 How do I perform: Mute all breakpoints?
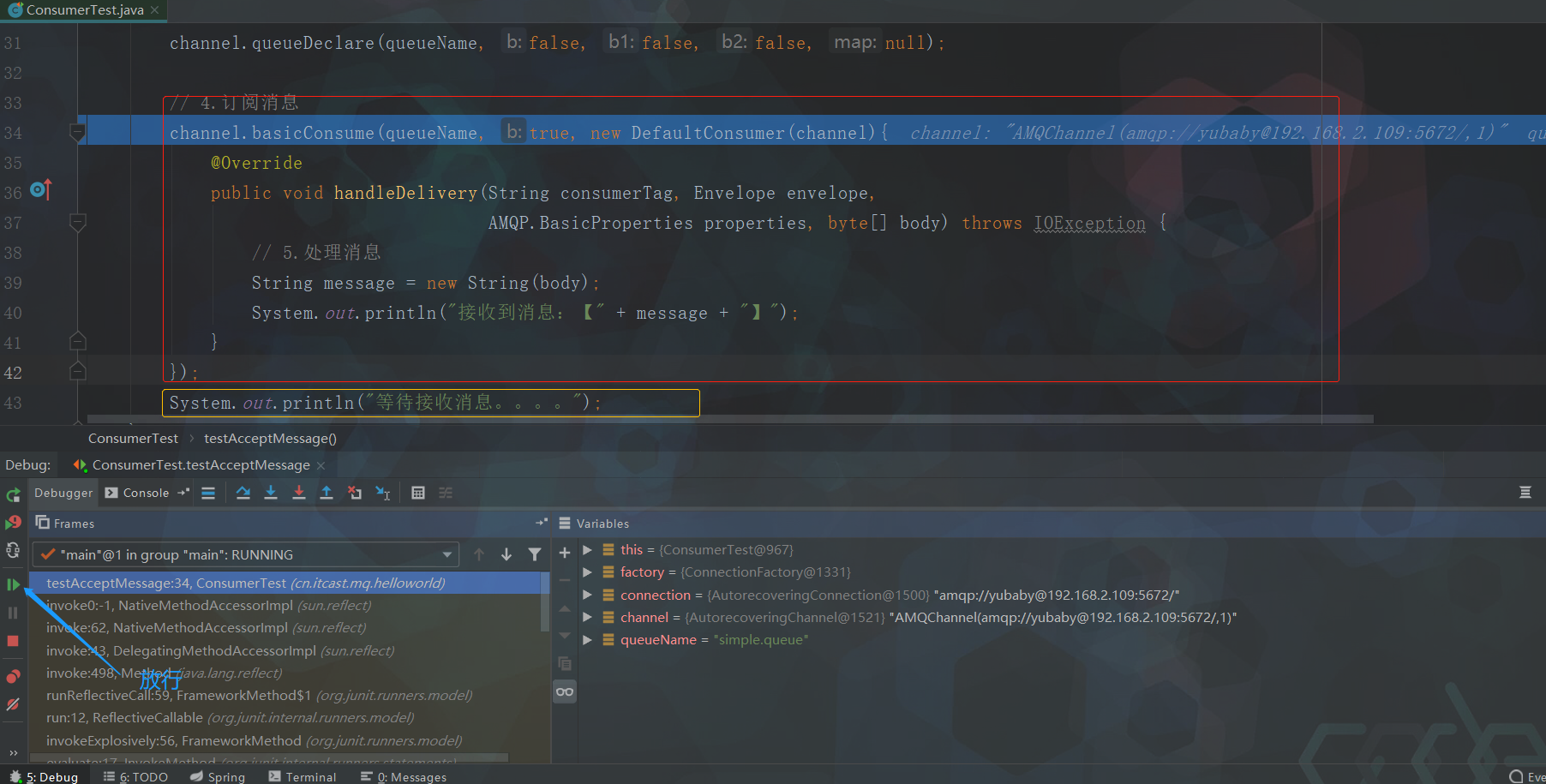(13, 704)
